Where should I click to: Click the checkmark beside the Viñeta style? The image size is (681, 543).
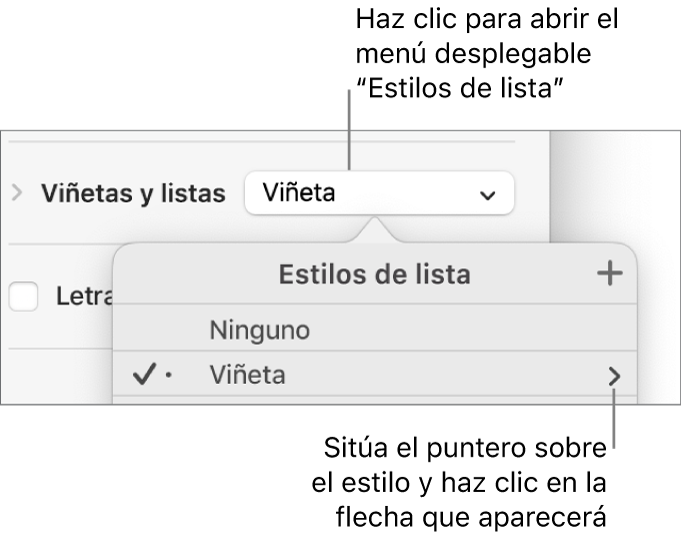pos(143,375)
